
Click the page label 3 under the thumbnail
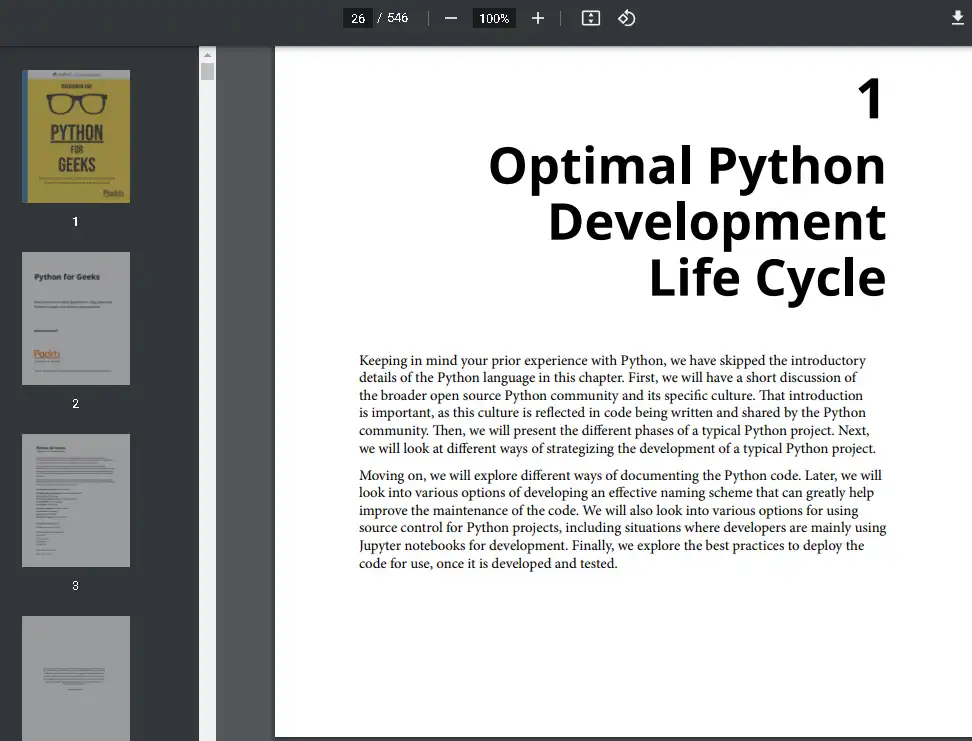[76, 586]
